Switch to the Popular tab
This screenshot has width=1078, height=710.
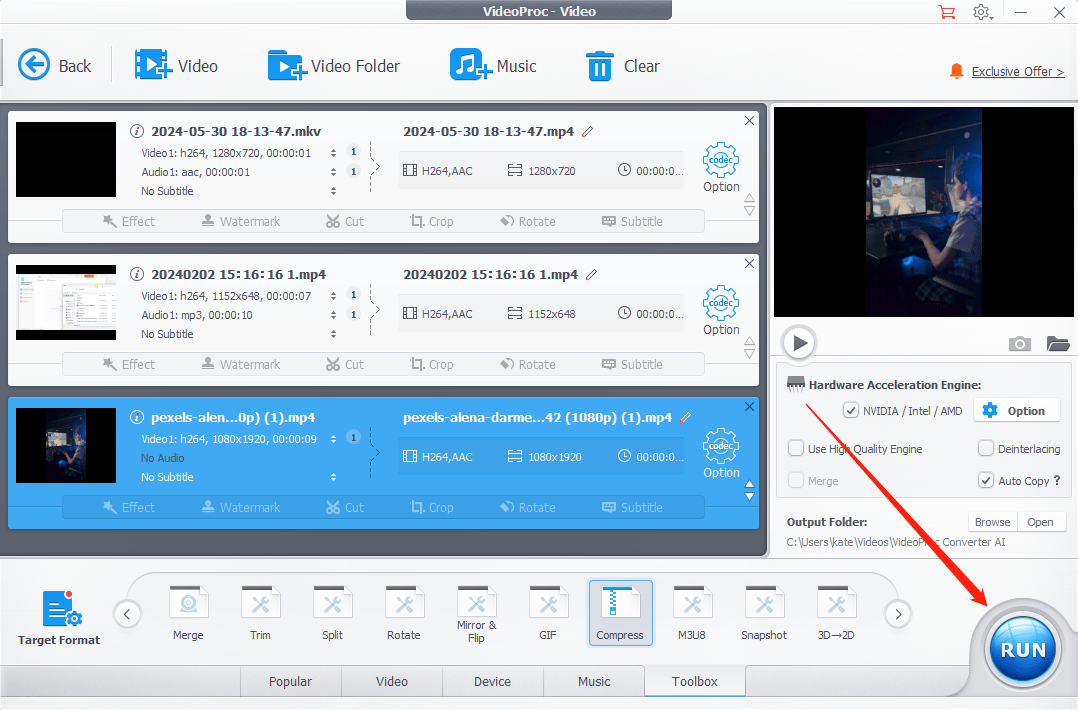pos(290,681)
